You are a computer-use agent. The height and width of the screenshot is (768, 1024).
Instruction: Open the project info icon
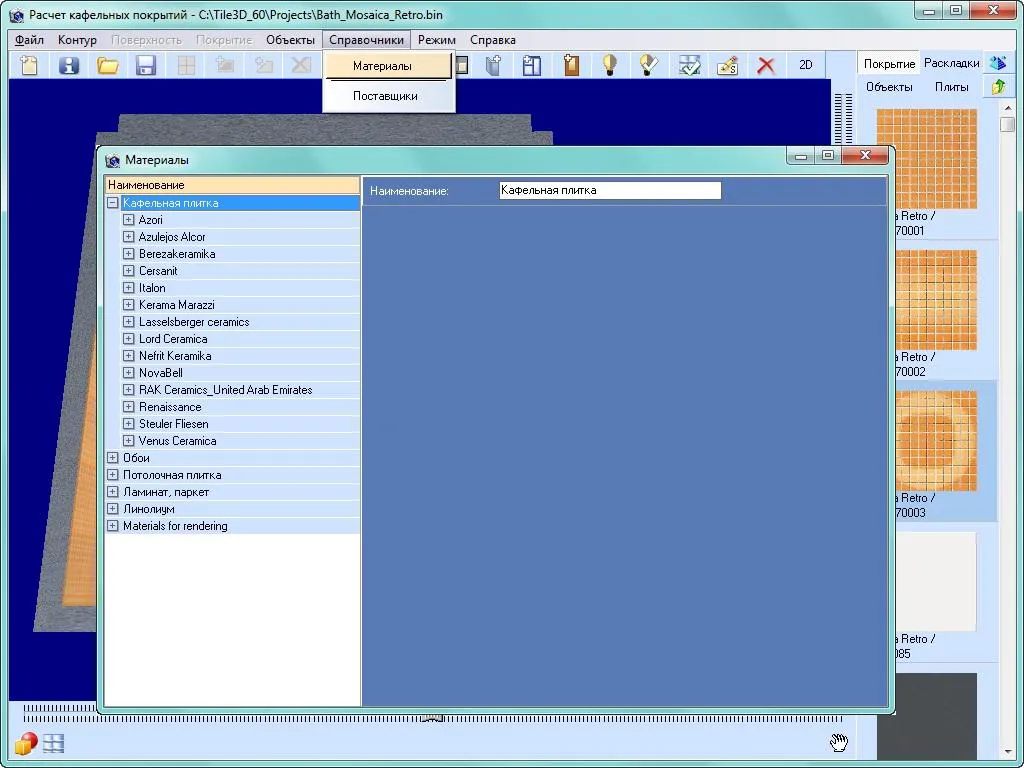click(69, 65)
